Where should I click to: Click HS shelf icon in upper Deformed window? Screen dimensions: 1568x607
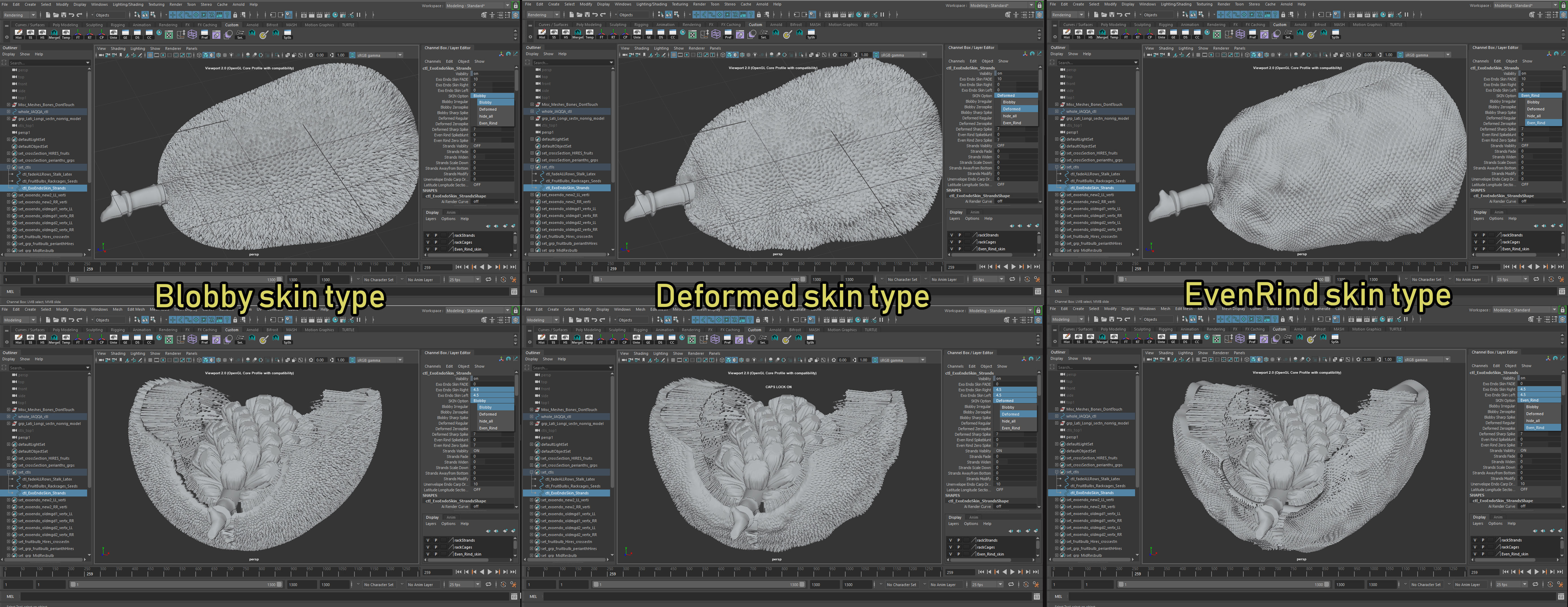point(566,34)
